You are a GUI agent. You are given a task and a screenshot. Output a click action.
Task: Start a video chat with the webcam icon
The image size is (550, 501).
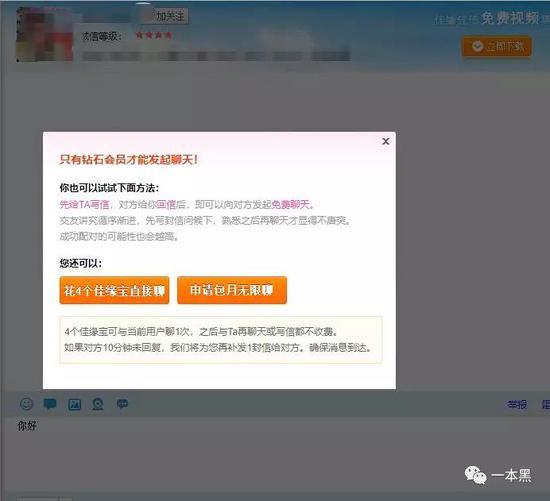coord(98,404)
